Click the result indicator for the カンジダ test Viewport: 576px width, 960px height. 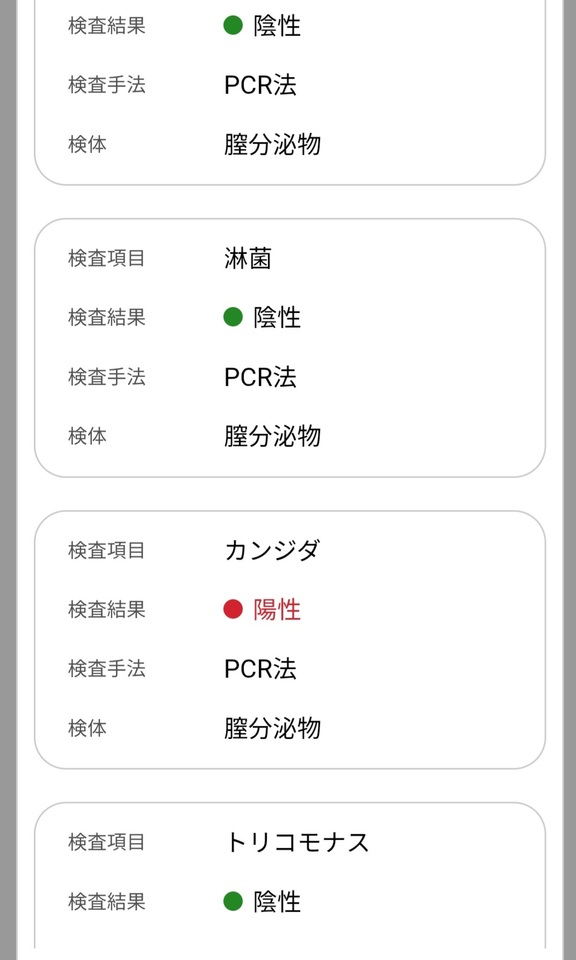point(232,610)
